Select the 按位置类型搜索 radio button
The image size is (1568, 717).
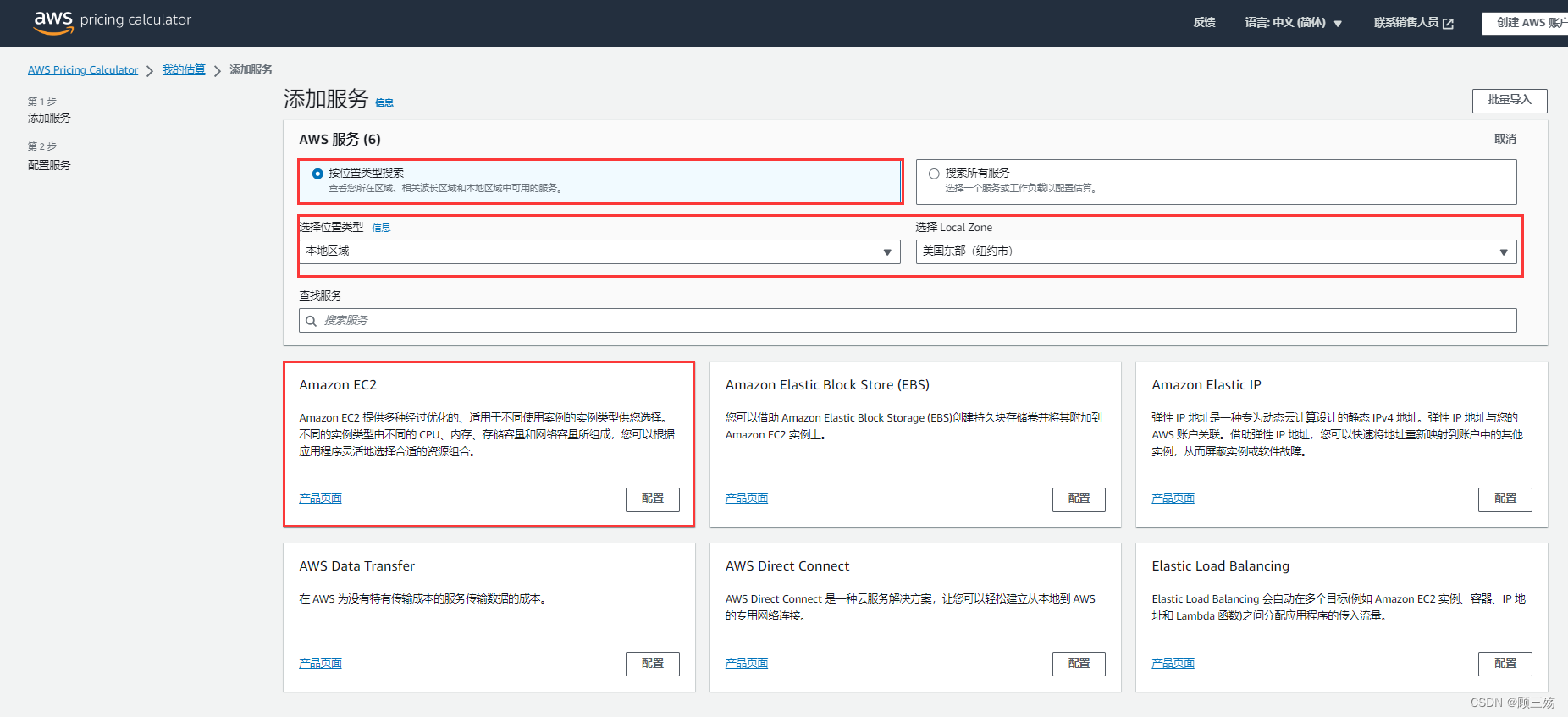point(317,174)
